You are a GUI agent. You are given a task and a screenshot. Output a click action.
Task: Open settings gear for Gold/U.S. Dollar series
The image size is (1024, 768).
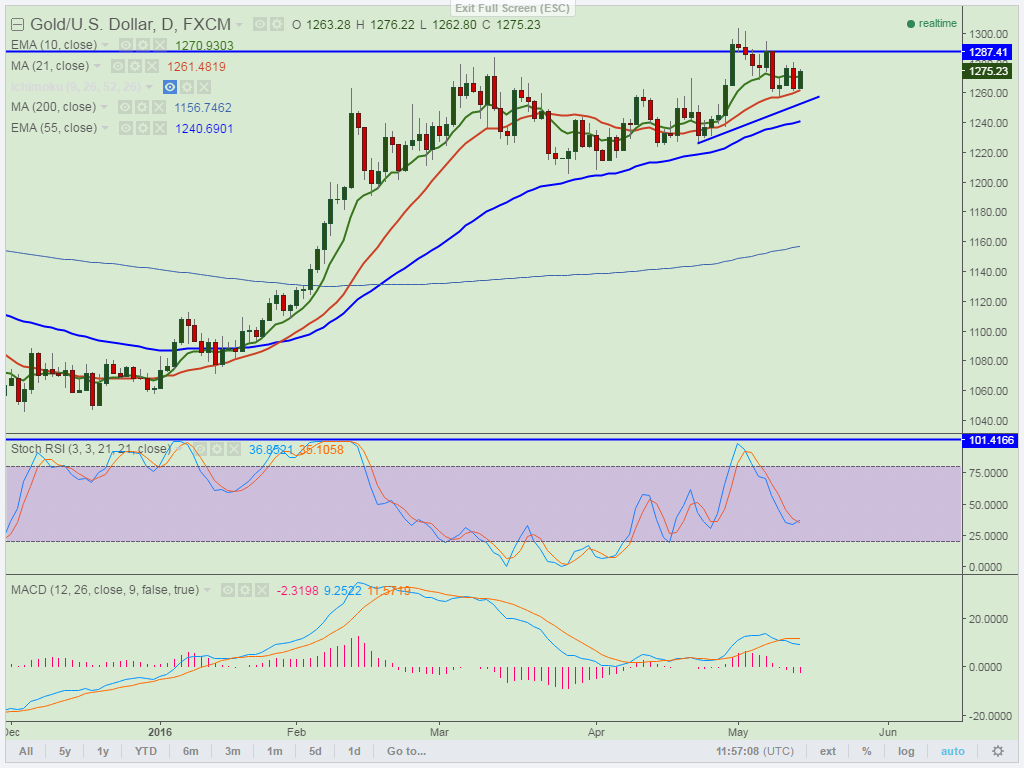277,25
